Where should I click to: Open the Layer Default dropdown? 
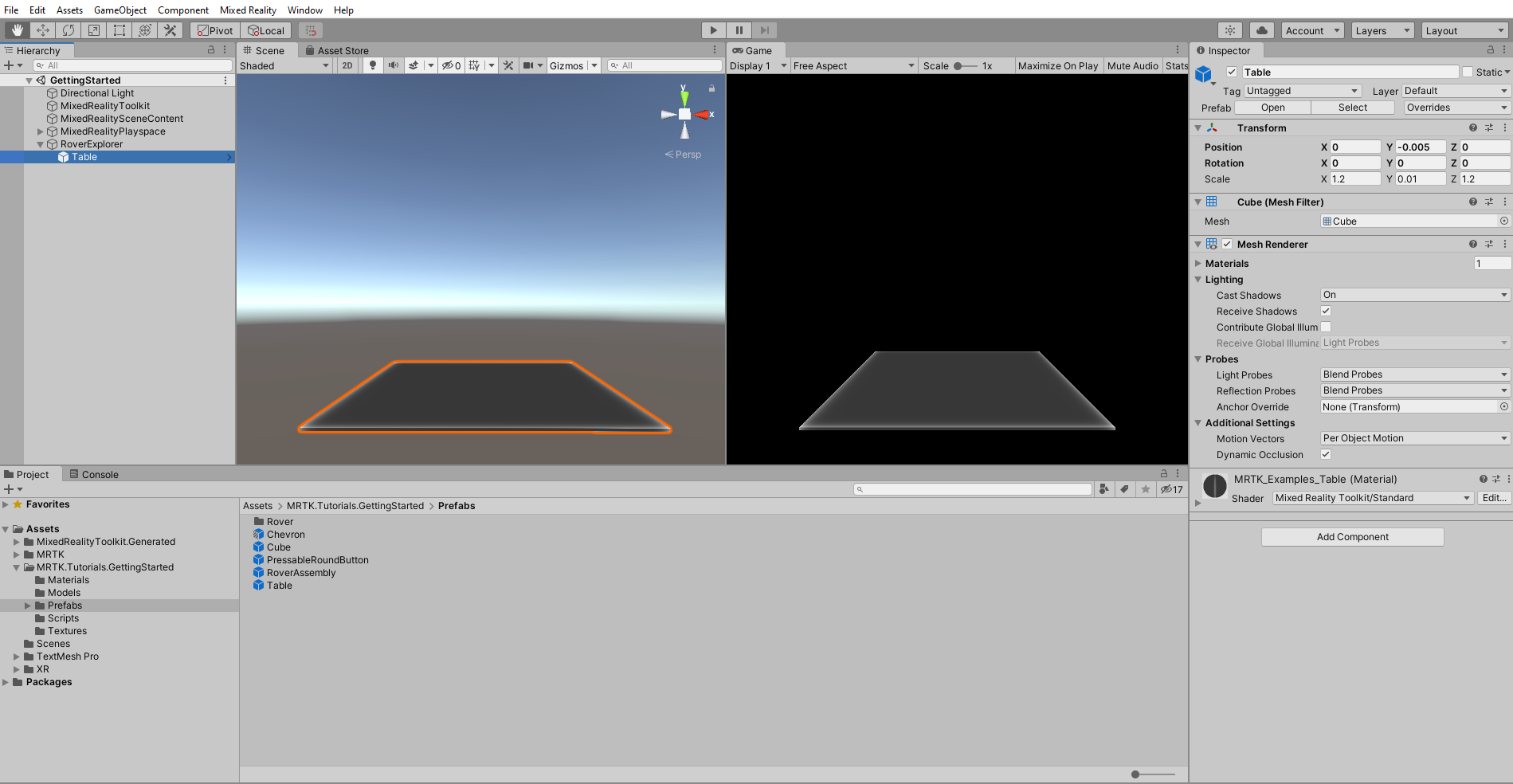tap(1456, 91)
